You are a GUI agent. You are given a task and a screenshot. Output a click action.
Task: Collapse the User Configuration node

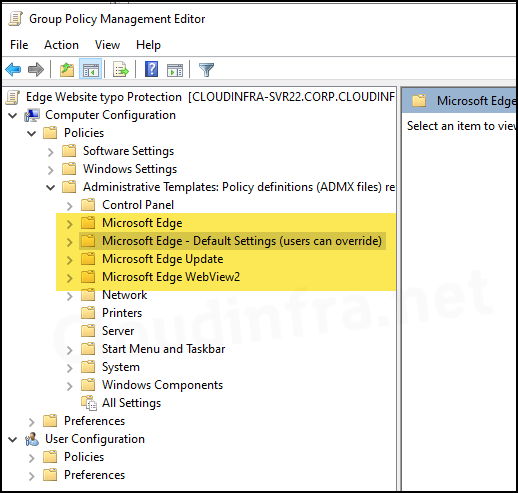coord(13,440)
